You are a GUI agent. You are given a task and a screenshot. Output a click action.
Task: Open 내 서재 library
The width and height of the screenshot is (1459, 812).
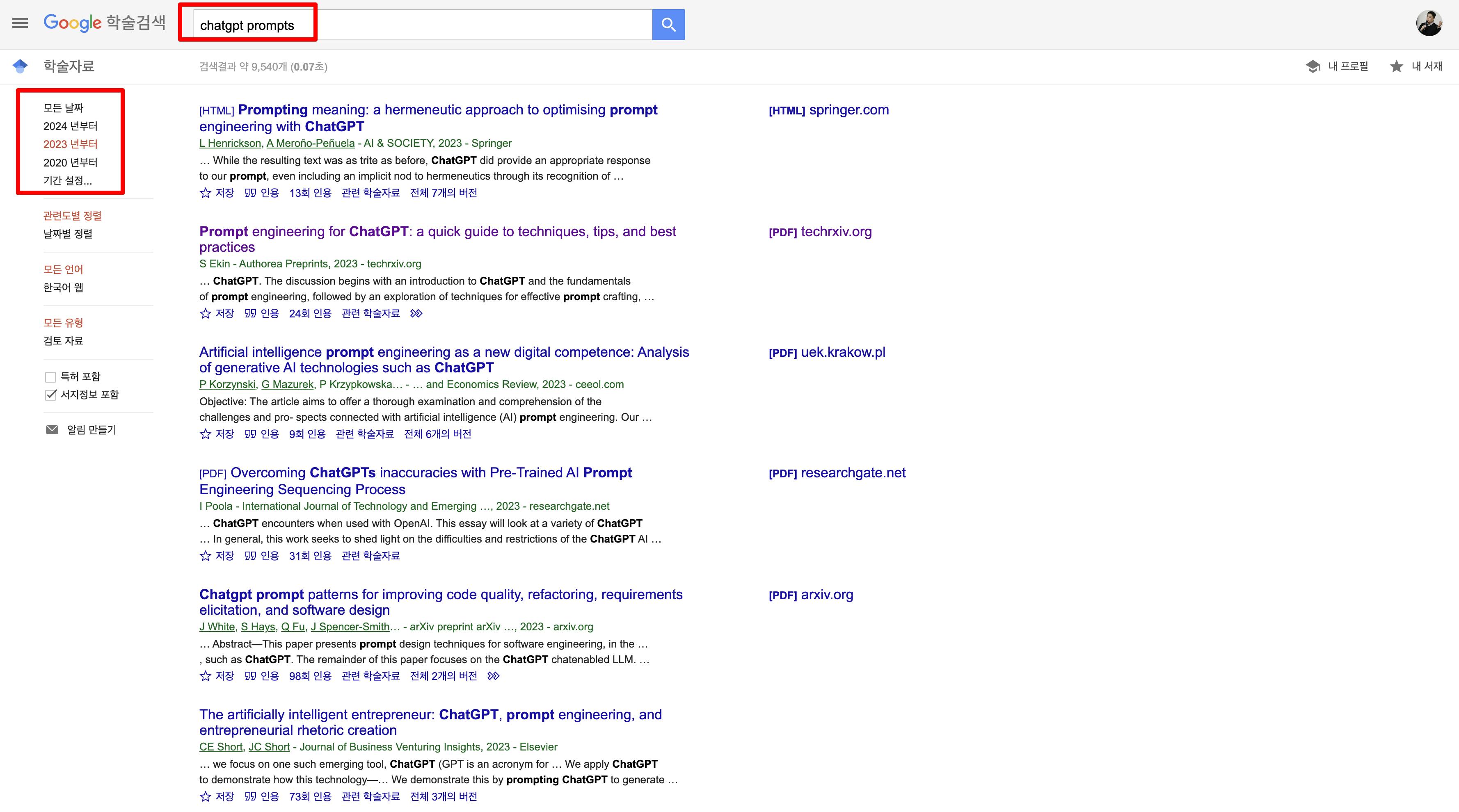coord(1427,66)
